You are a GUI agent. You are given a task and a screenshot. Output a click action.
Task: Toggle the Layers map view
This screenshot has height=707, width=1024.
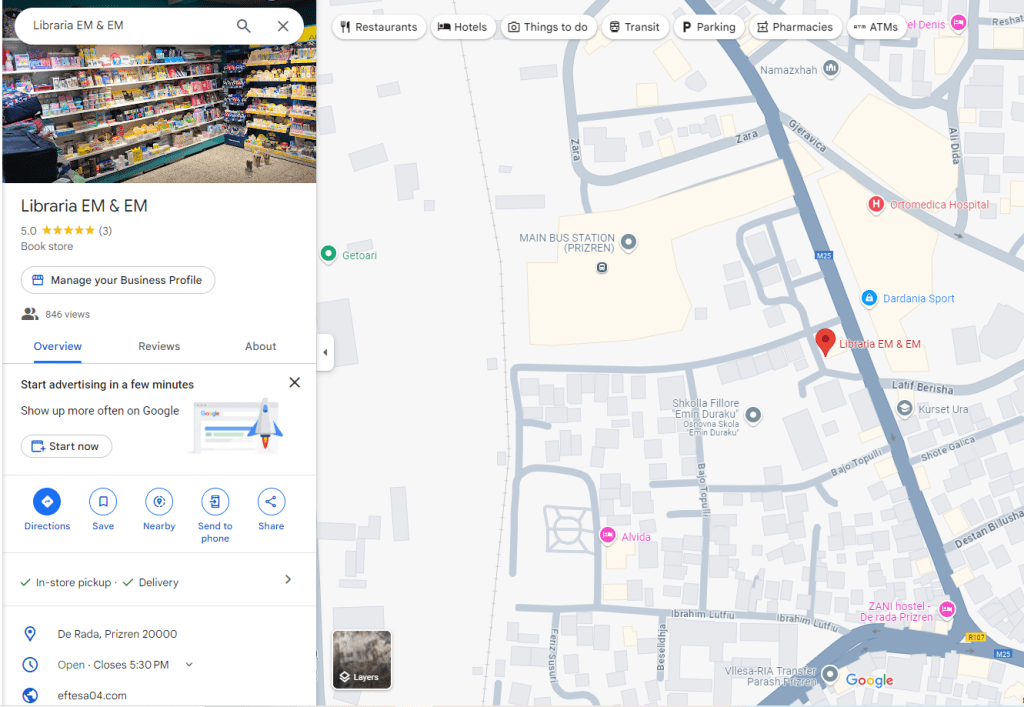point(362,660)
